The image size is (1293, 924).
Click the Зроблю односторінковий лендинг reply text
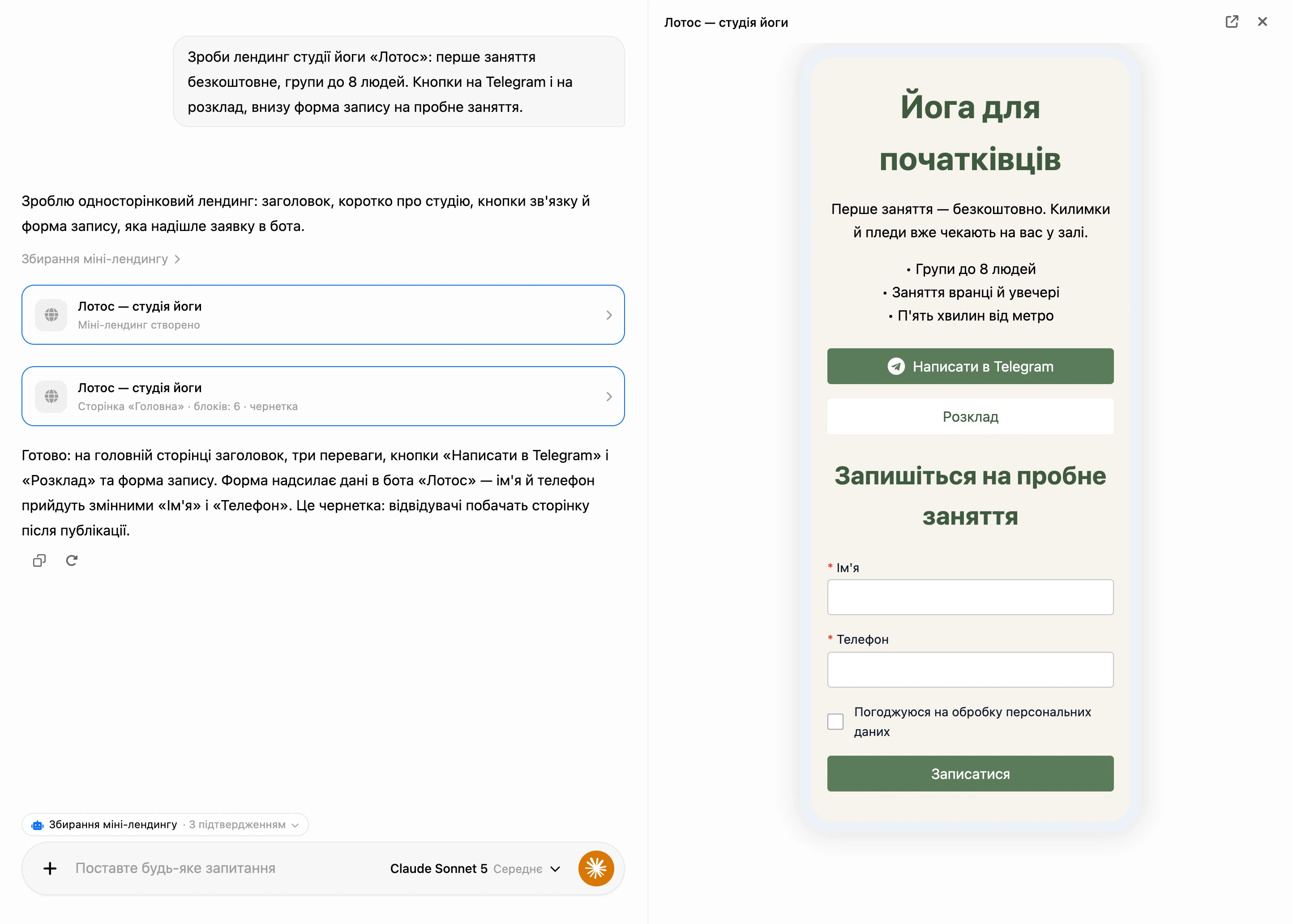click(305, 214)
